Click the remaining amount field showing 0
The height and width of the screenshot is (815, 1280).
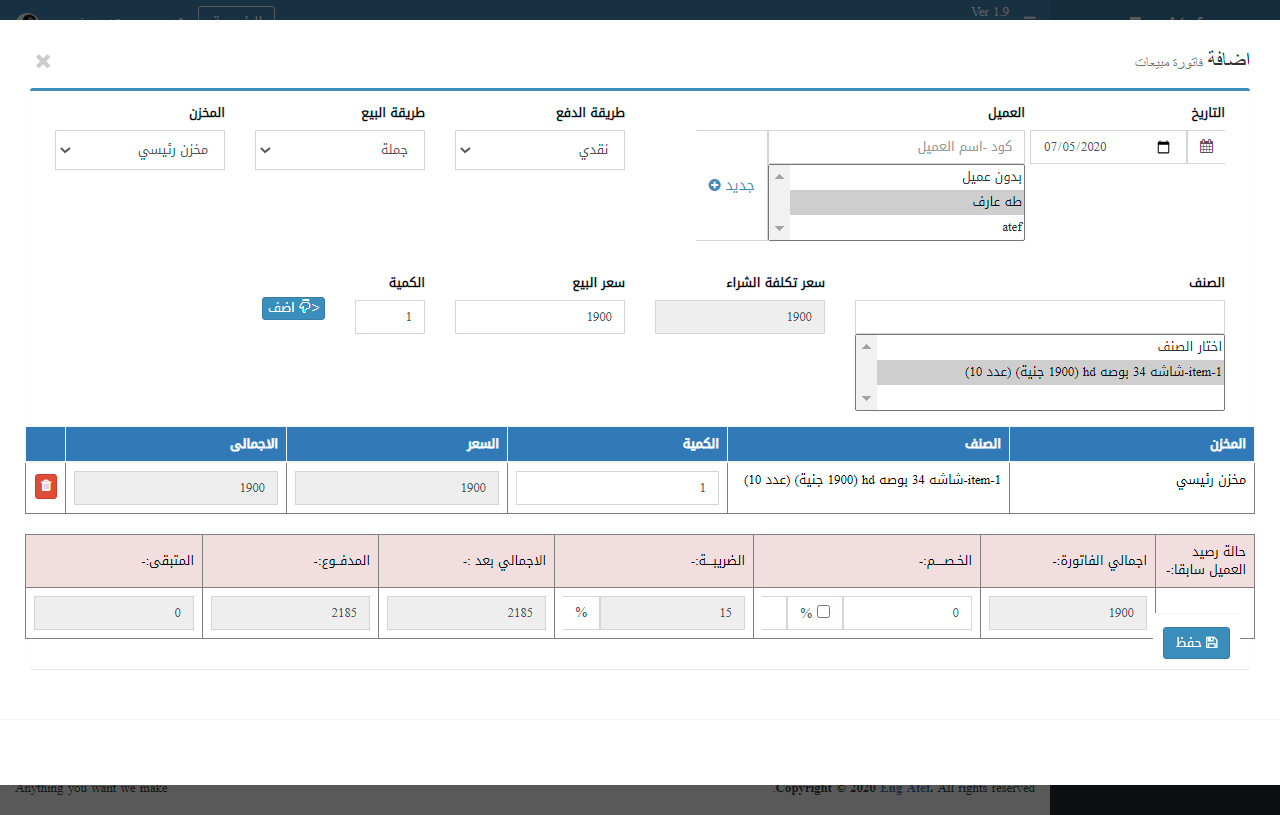pyautogui.click(x=114, y=613)
